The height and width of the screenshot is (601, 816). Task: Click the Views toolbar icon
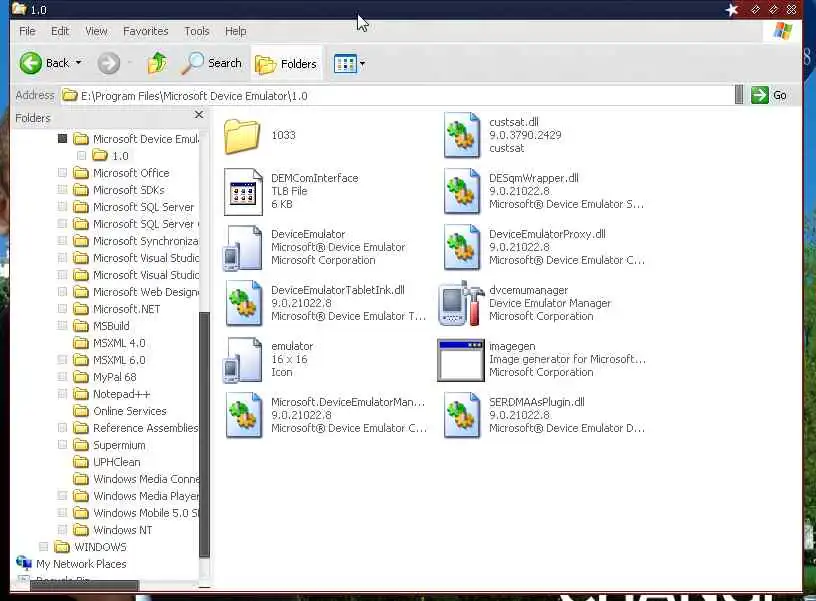coord(345,63)
